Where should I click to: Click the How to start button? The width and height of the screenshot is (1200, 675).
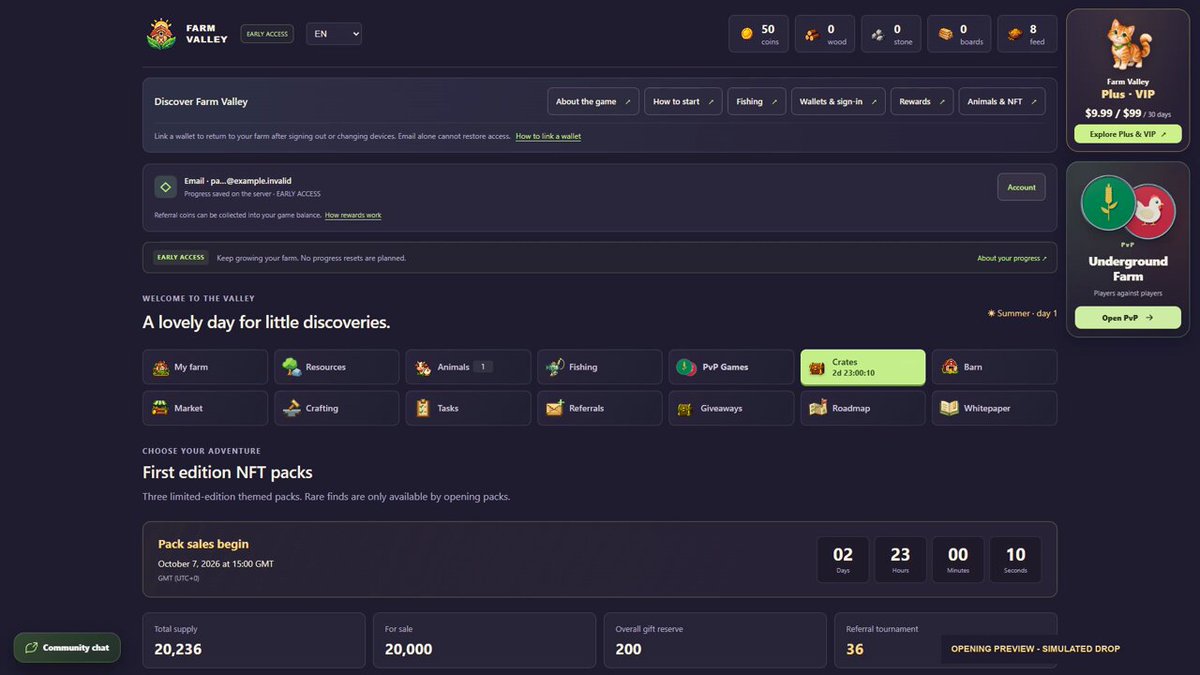point(683,102)
